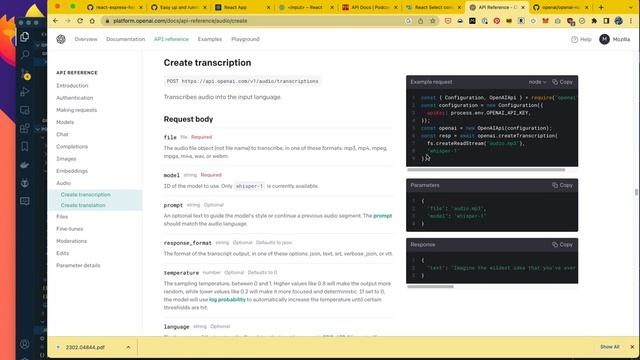640x360 pixels.
Task: Open the browser Extensions puzzle menu
Action: [594, 21]
